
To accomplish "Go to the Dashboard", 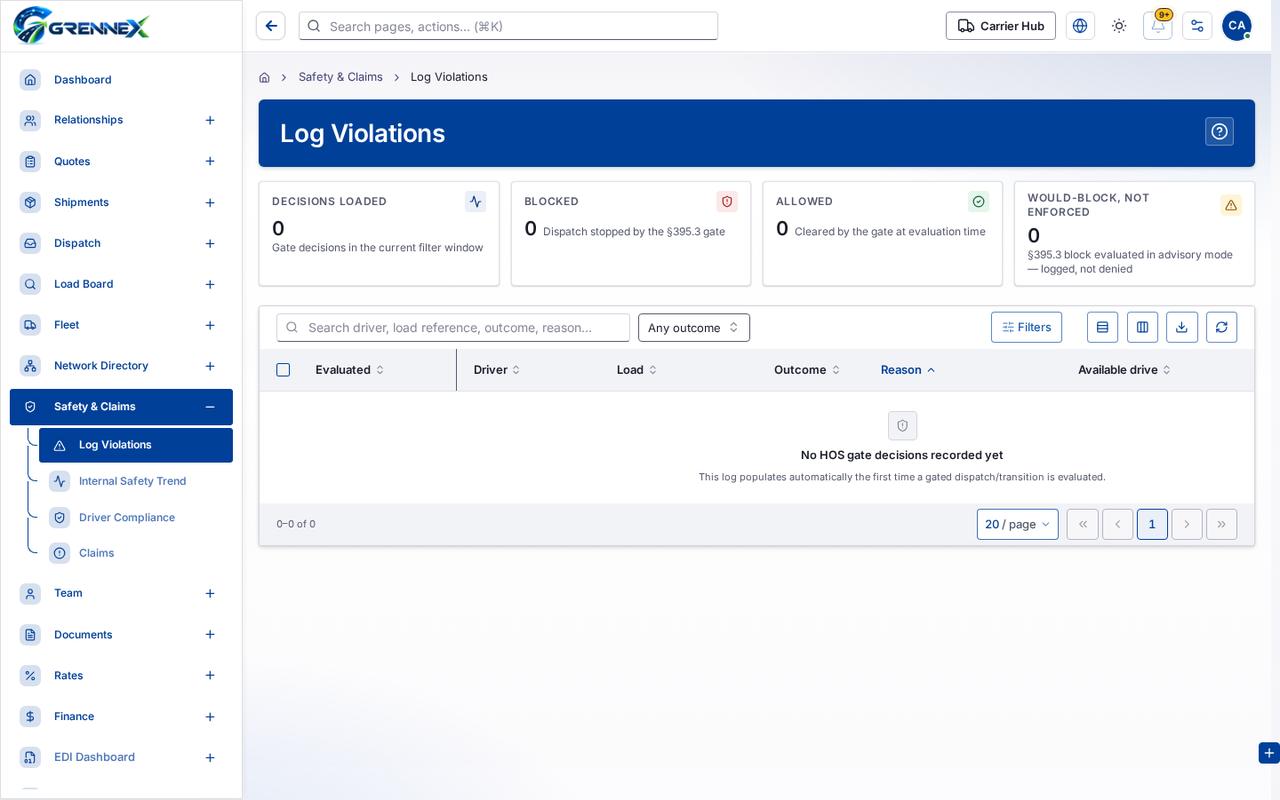I will [x=121, y=80].
